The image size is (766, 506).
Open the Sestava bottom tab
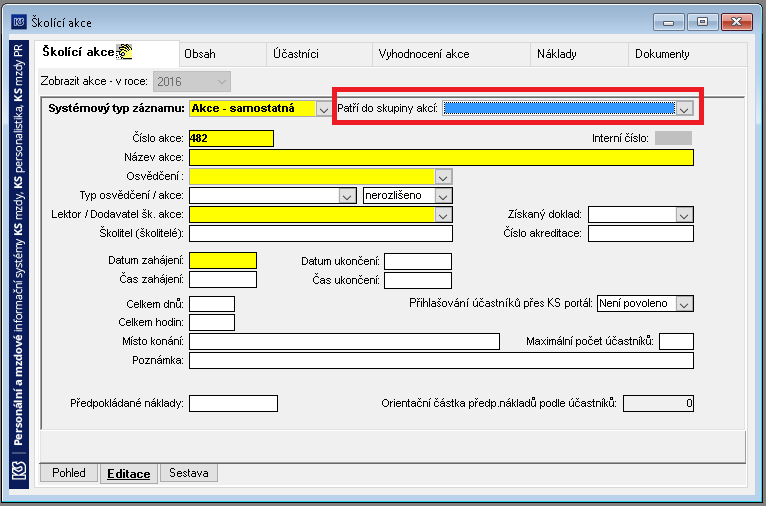(189, 473)
